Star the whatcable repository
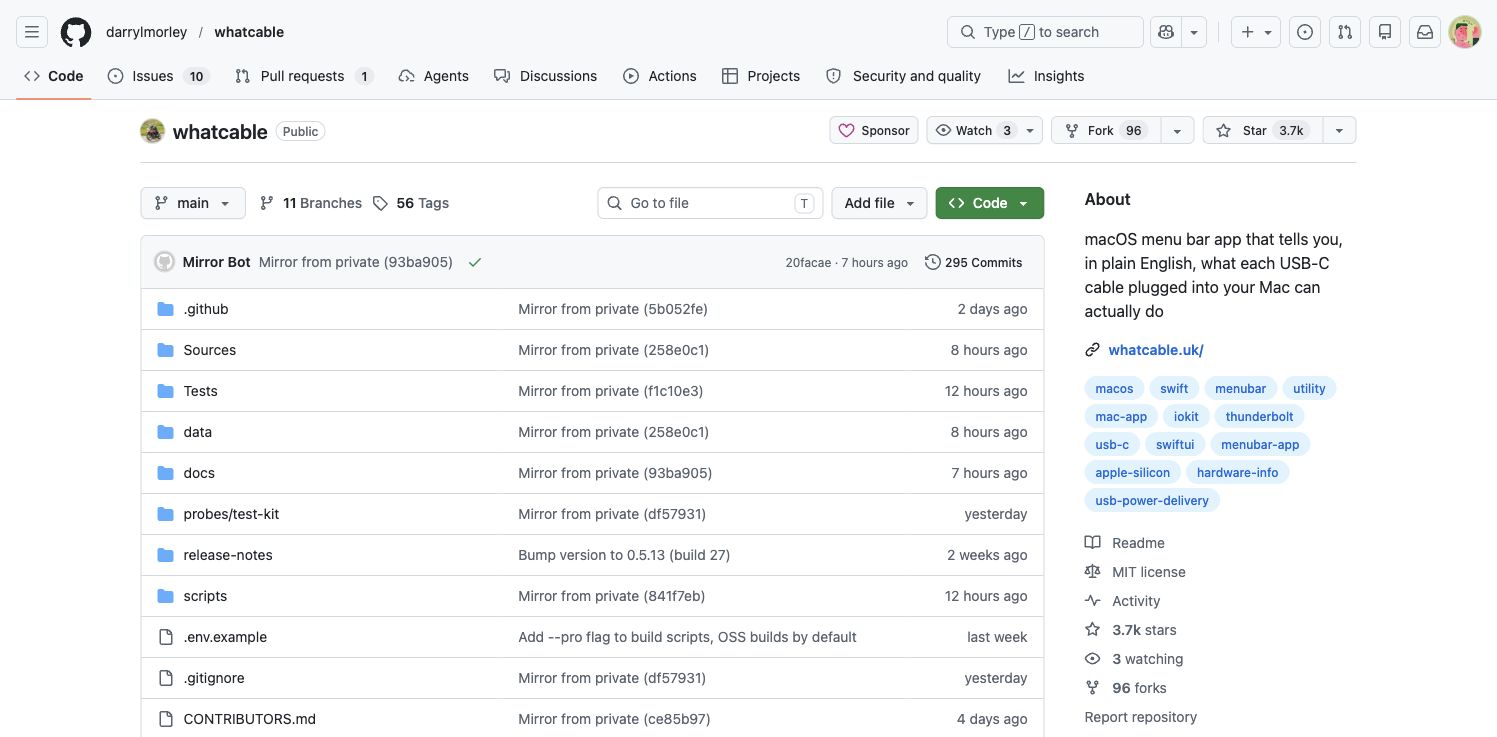 point(1262,131)
